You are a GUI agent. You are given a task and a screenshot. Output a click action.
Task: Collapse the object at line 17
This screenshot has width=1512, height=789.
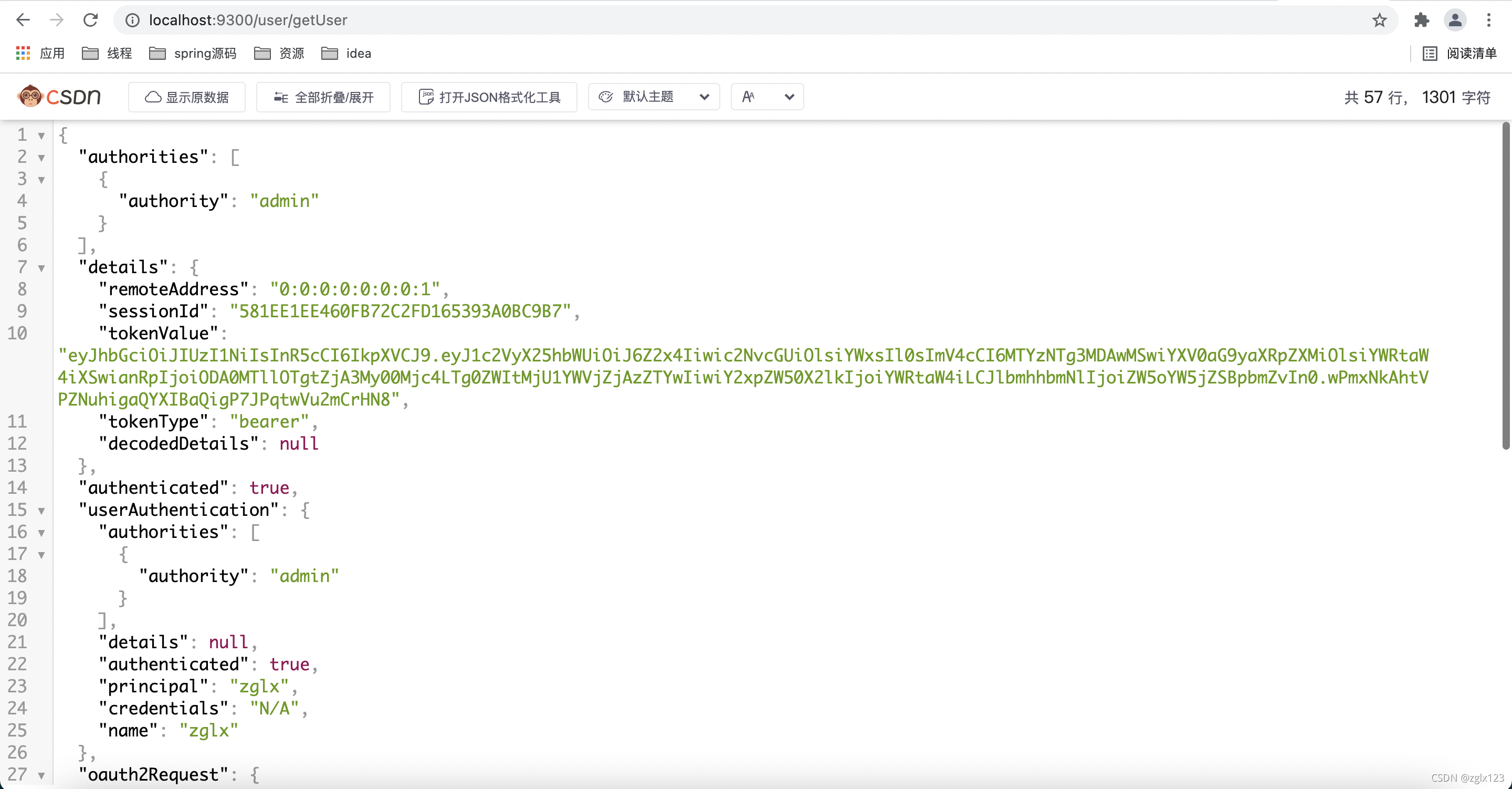(x=41, y=555)
